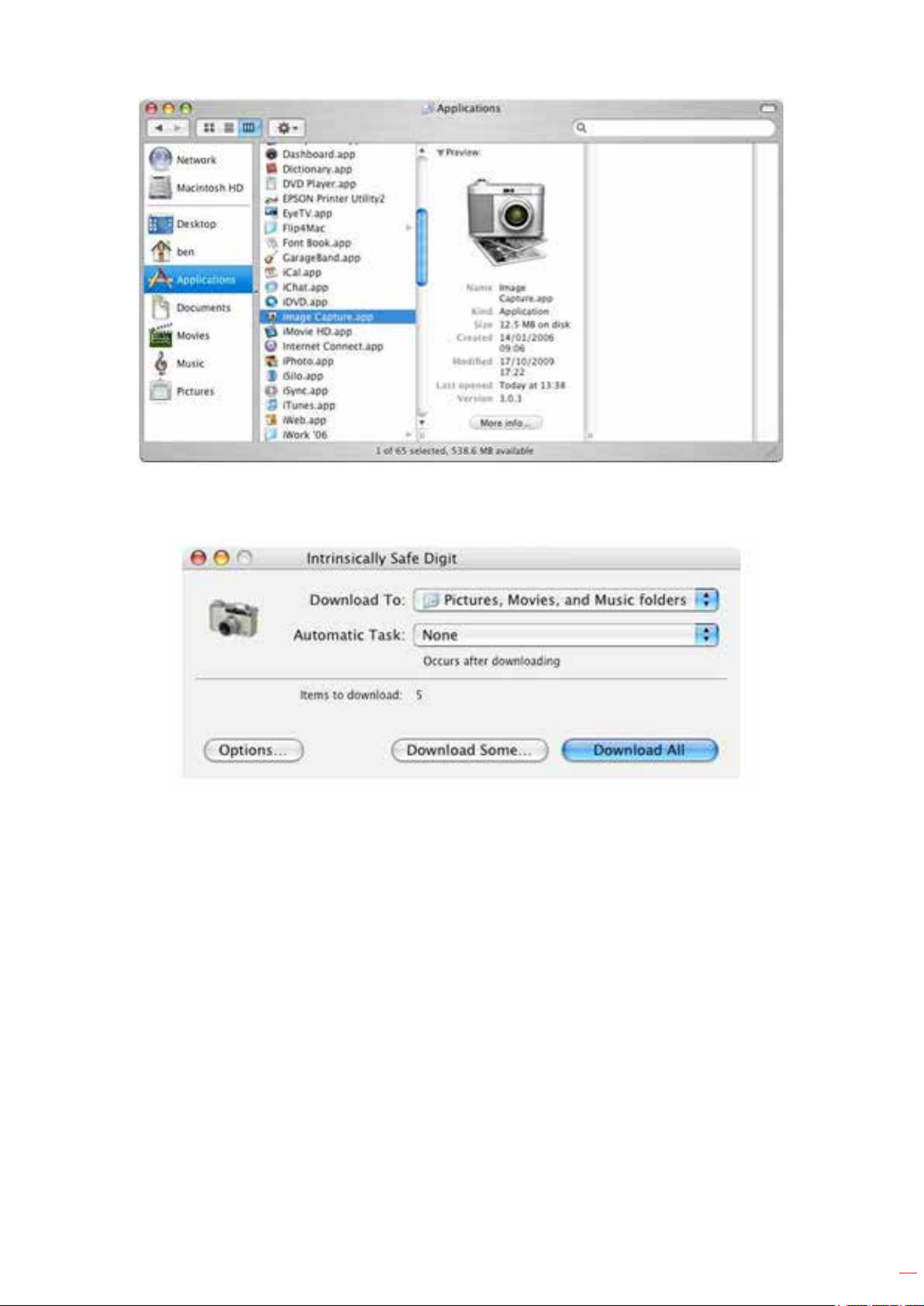Viewport: 924px width, 1306px height.
Task: Open the gear Action menu
Action: click(287, 128)
